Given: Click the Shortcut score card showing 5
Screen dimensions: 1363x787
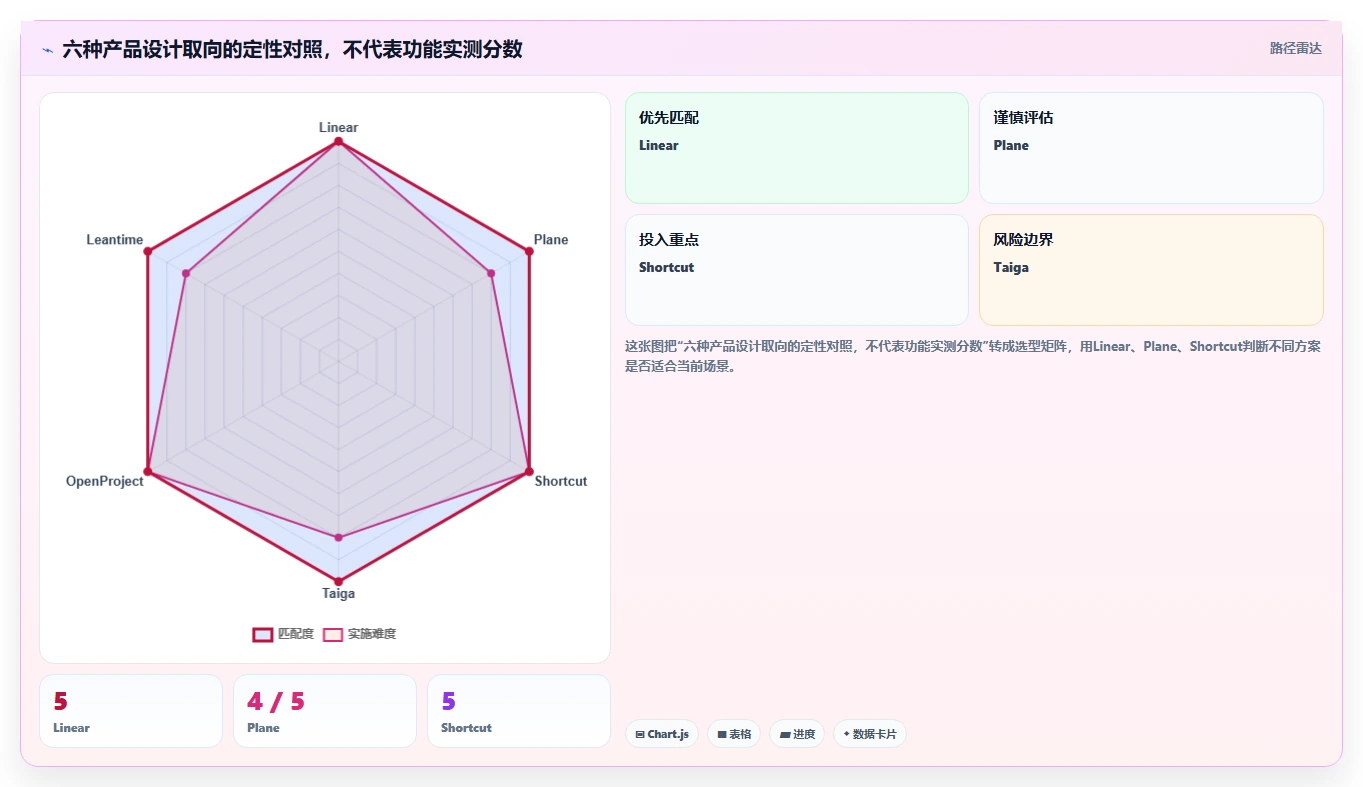Looking at the screenshot, I should (519, 711).
